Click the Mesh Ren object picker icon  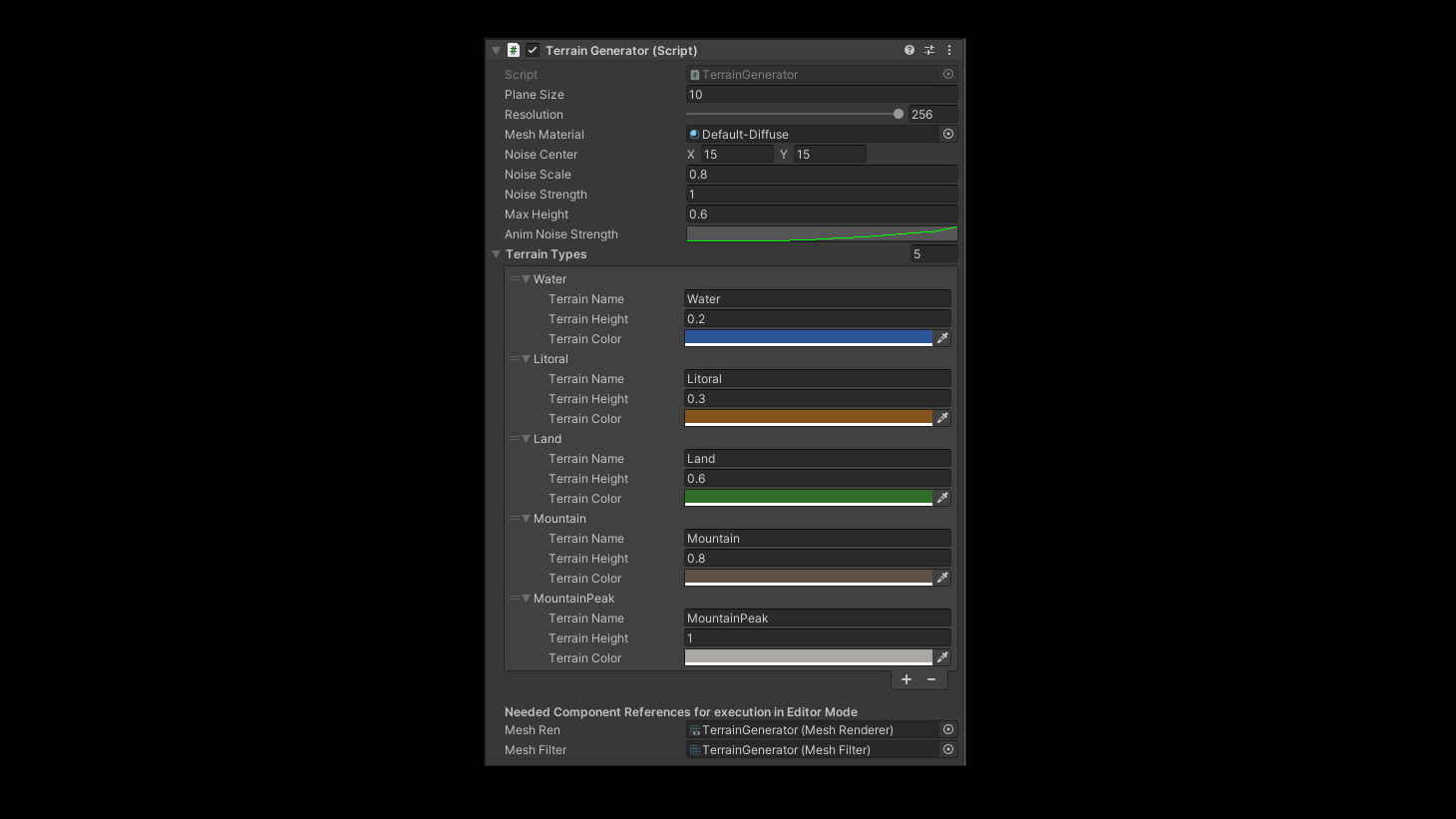point(948,729)
